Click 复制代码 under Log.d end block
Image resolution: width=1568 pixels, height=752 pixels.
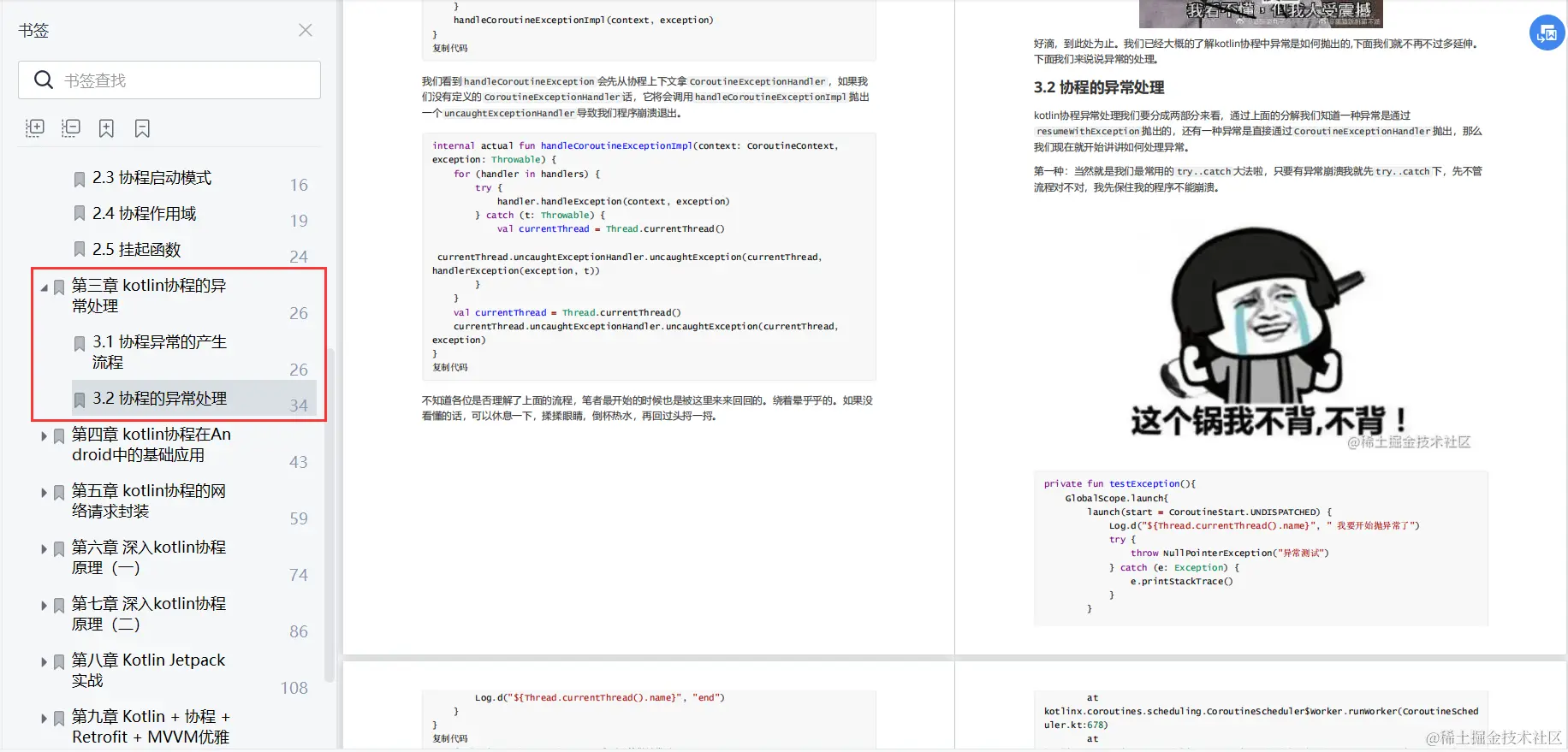tap(450, 738)
